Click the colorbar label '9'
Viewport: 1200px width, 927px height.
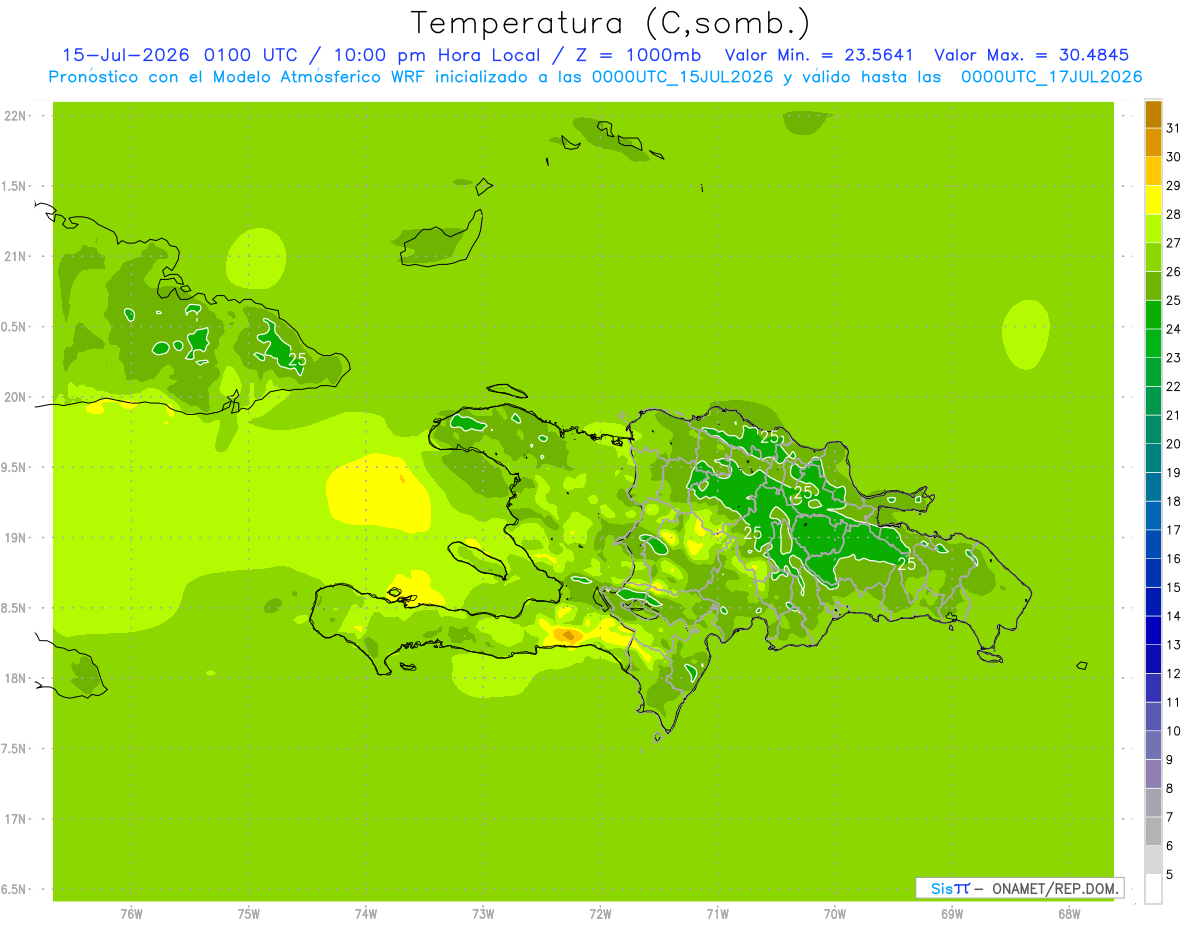point(1170,760)
